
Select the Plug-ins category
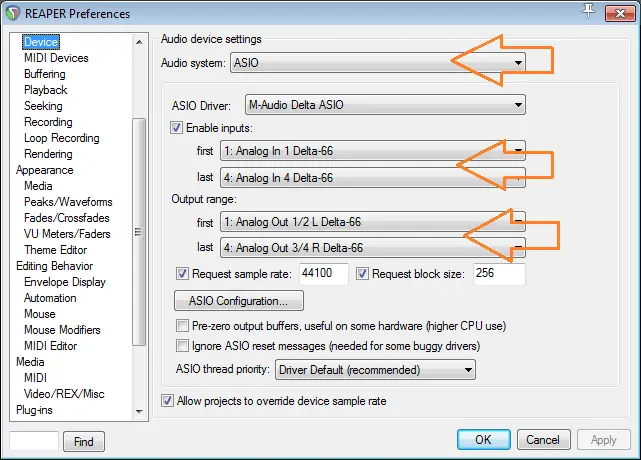(34, 410)
